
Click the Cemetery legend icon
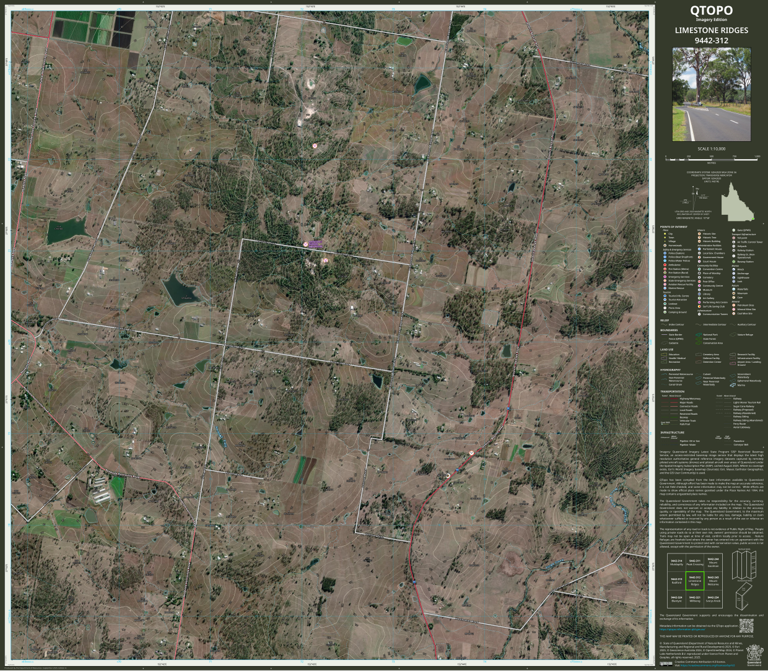(699, 277)
